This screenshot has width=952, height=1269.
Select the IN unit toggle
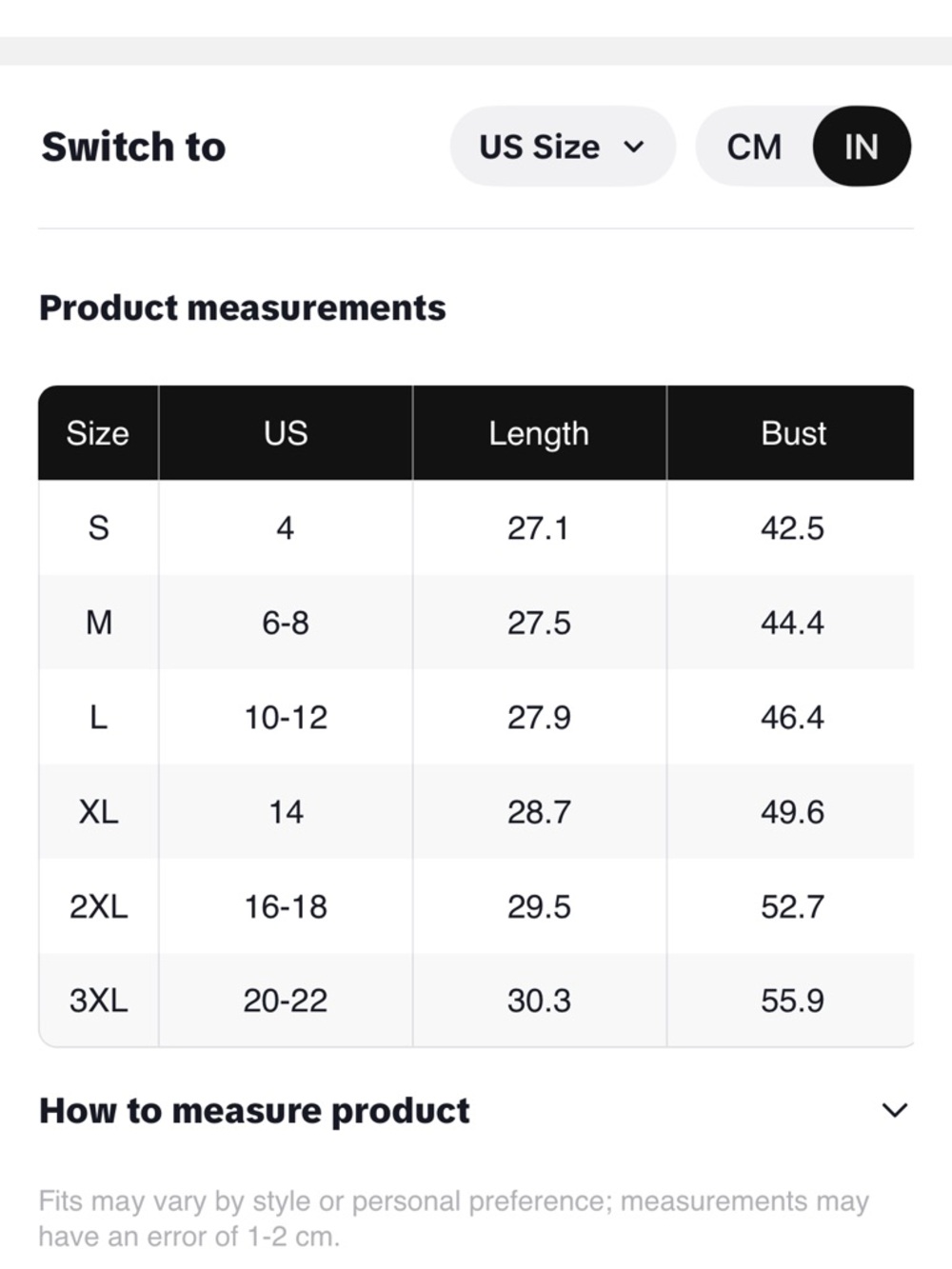[862, 147]
